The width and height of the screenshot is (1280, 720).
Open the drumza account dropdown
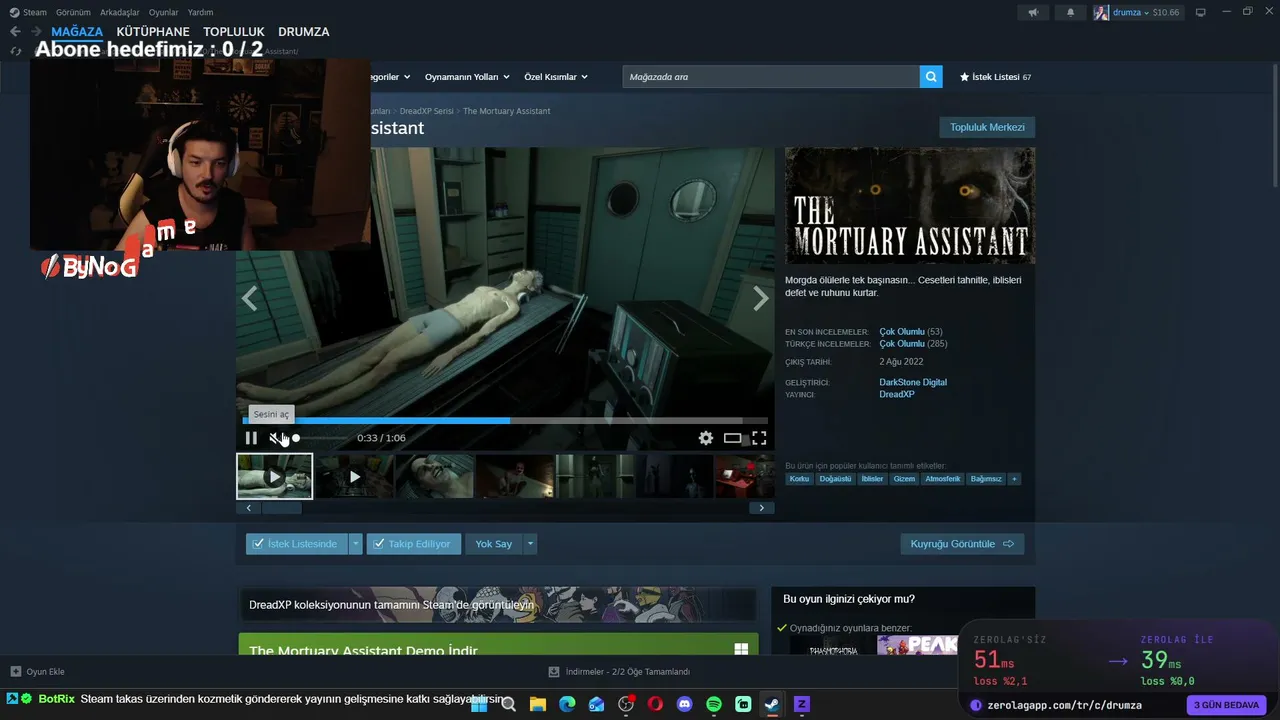click(1137, 12)
